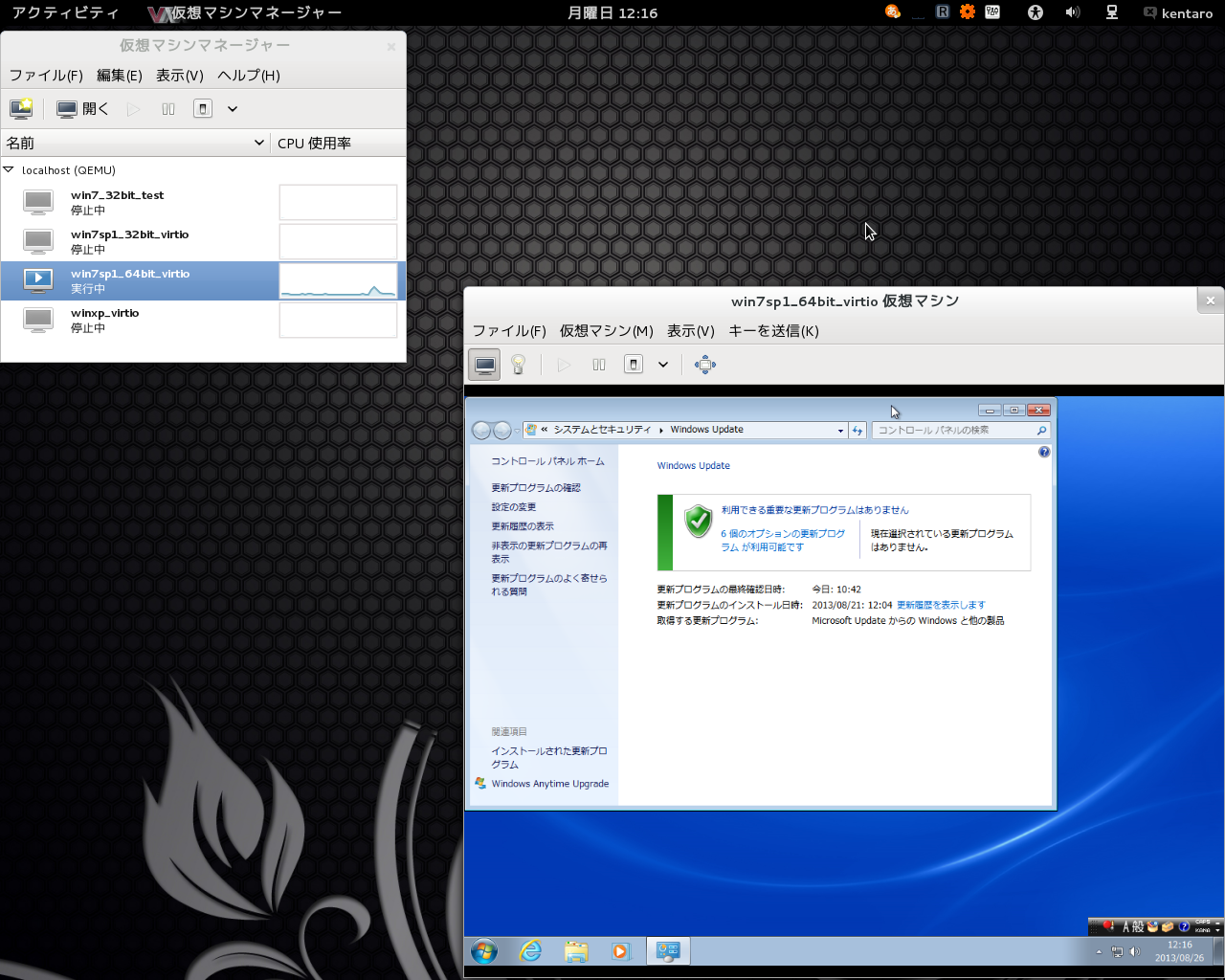Select the winxp_virtio virtual machine
This screenshot has height=980, width=1225.
pos(203,320)
